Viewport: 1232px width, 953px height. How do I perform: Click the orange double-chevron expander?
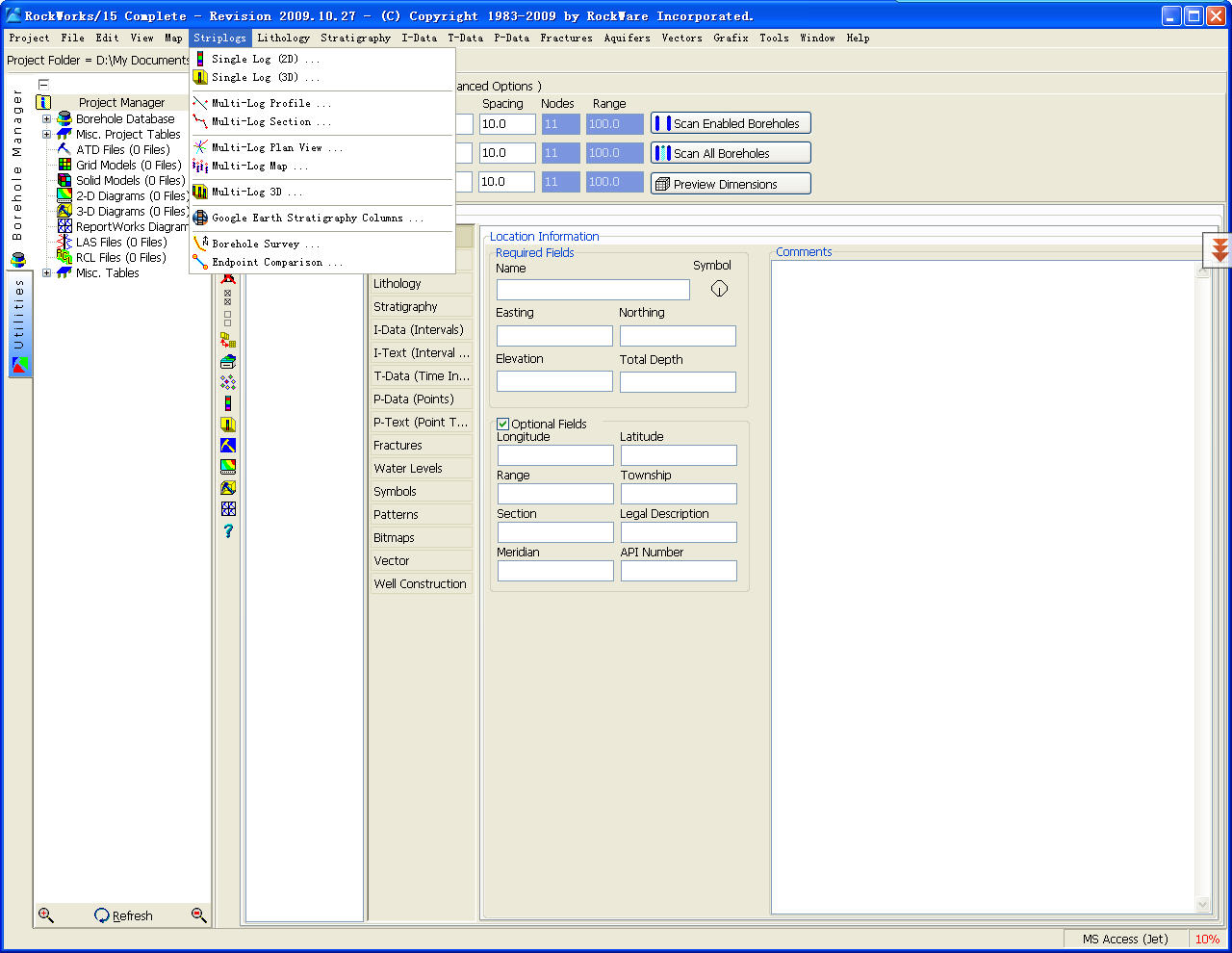[1219, 250]
